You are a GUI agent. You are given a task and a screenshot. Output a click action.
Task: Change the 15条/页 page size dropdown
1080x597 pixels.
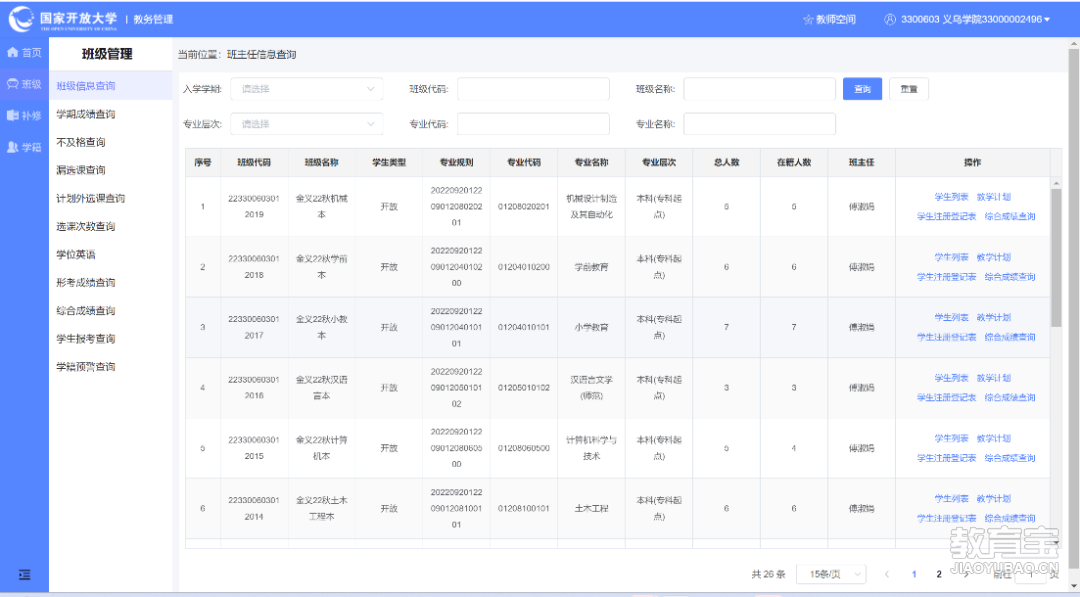(x=831, y=574)
